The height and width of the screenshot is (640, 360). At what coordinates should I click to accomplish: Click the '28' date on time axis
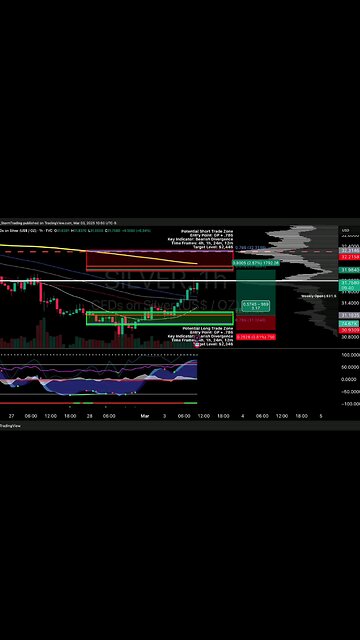89,416
